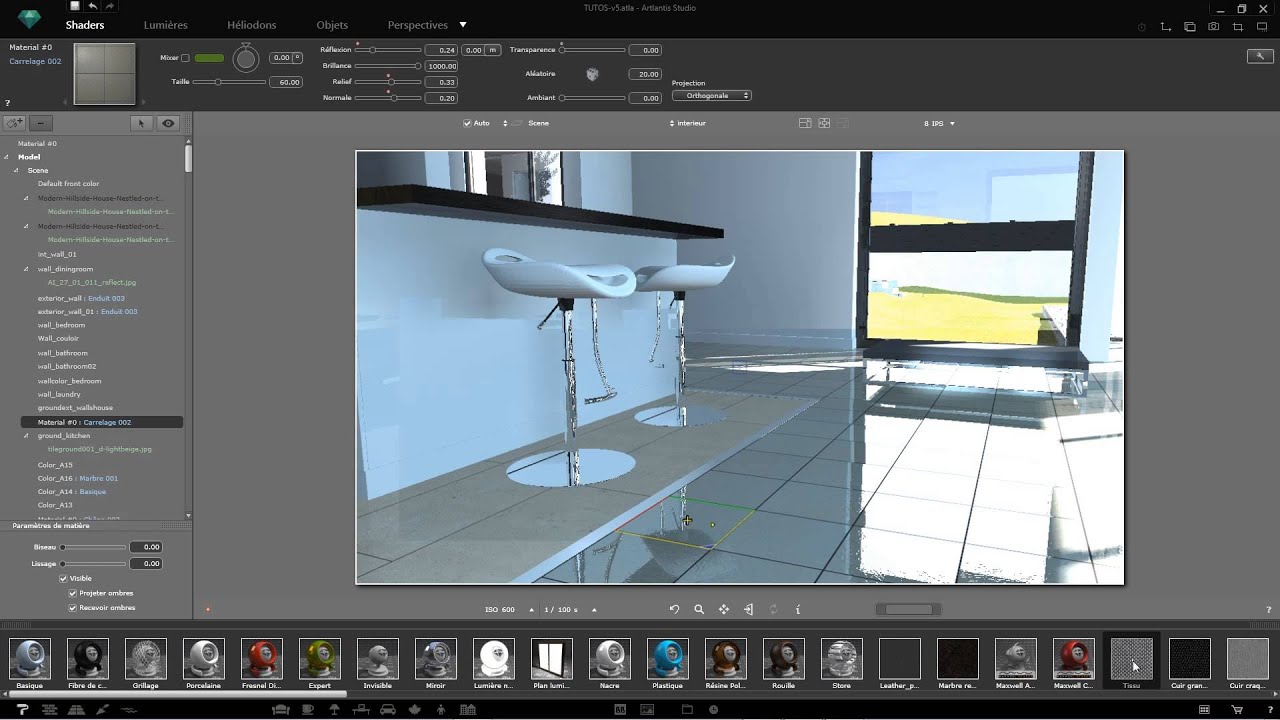Click the paint roller shaders catalog icon
The image size is (1280, 720).
click(x=22, y=709)
